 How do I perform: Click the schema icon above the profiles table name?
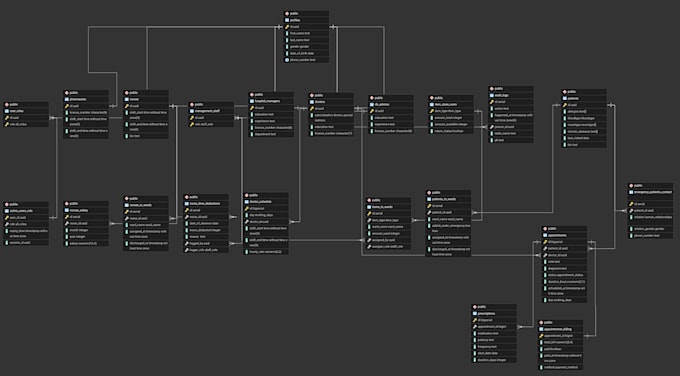click(x=287, y=14)
